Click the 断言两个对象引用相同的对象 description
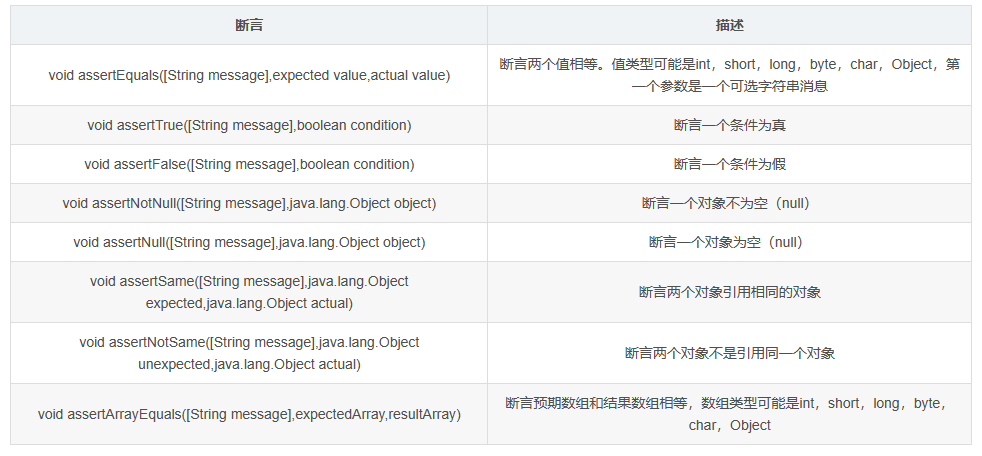The image size is (982, 456). click(730, 292)
